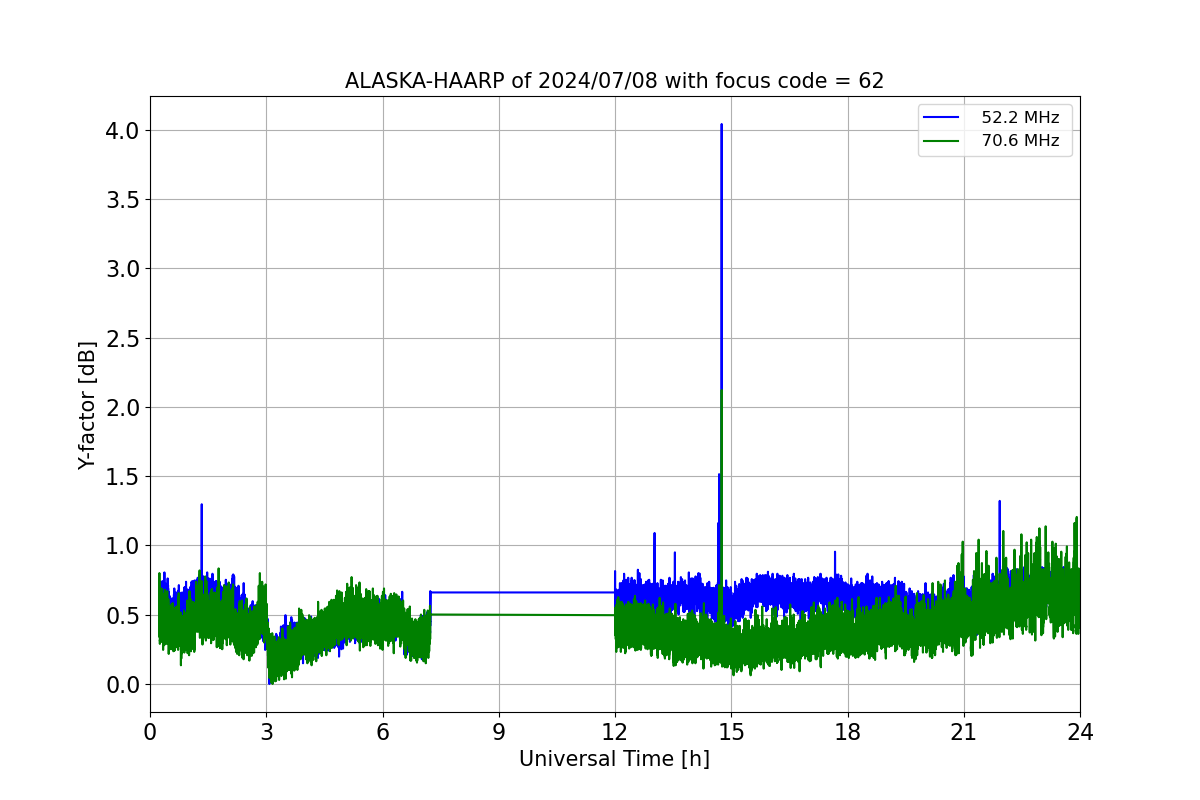This screenshot has width=1200, height=800.
Task: Click the x-axis tick label '21'
Action: point(964,732)
